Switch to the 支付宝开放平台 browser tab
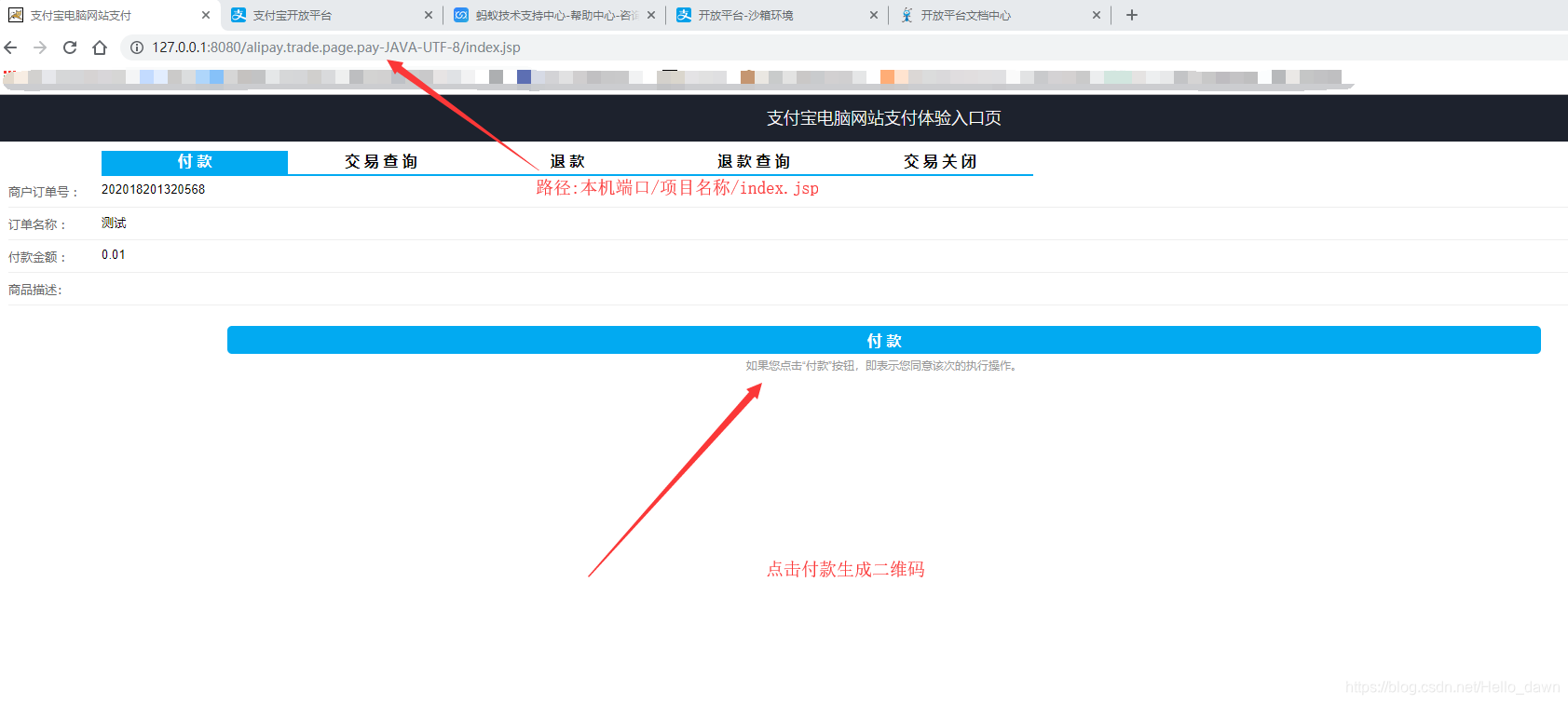 coord(333,15)
